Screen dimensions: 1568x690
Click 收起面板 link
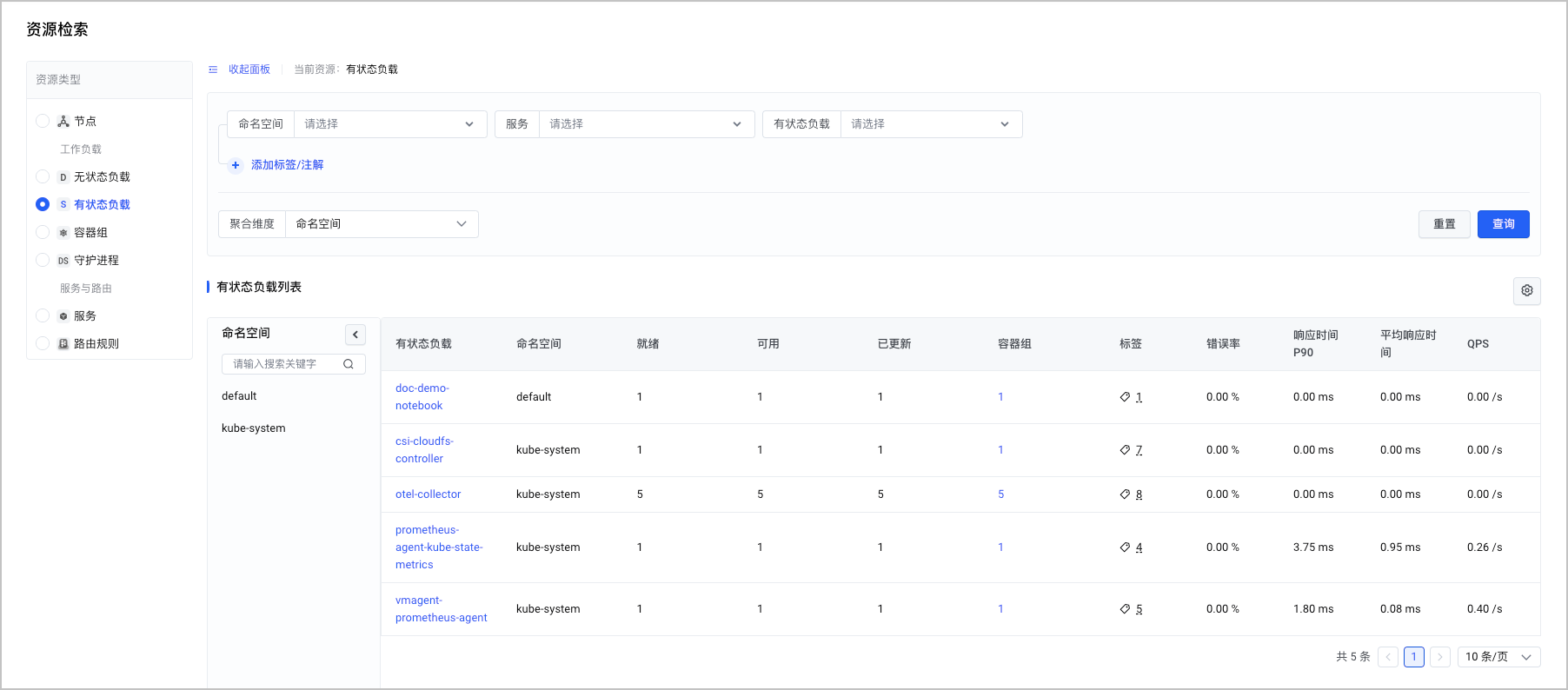coord(249,70)
